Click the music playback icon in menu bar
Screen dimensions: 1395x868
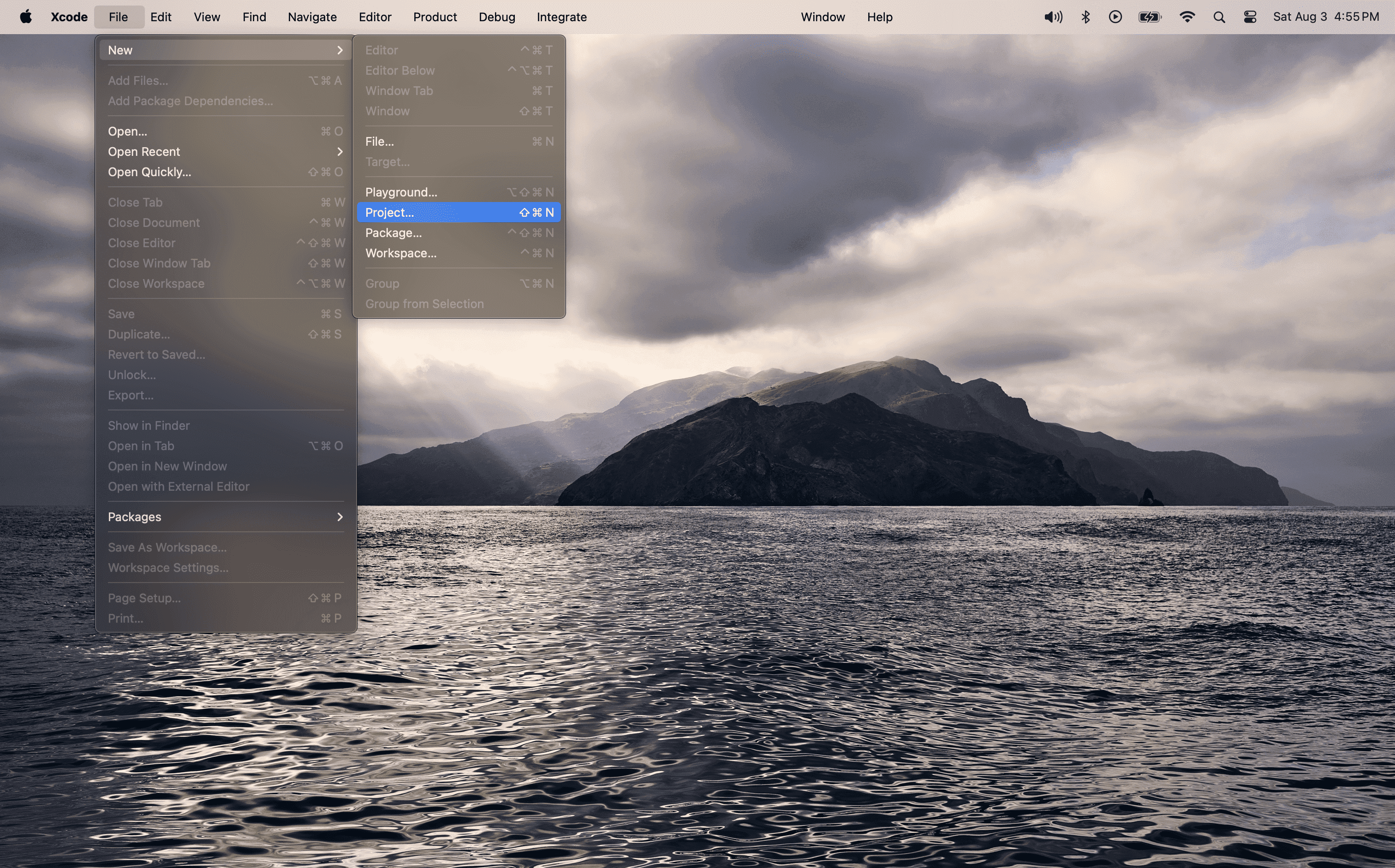pyautogui.click(x=1115, y=17)
